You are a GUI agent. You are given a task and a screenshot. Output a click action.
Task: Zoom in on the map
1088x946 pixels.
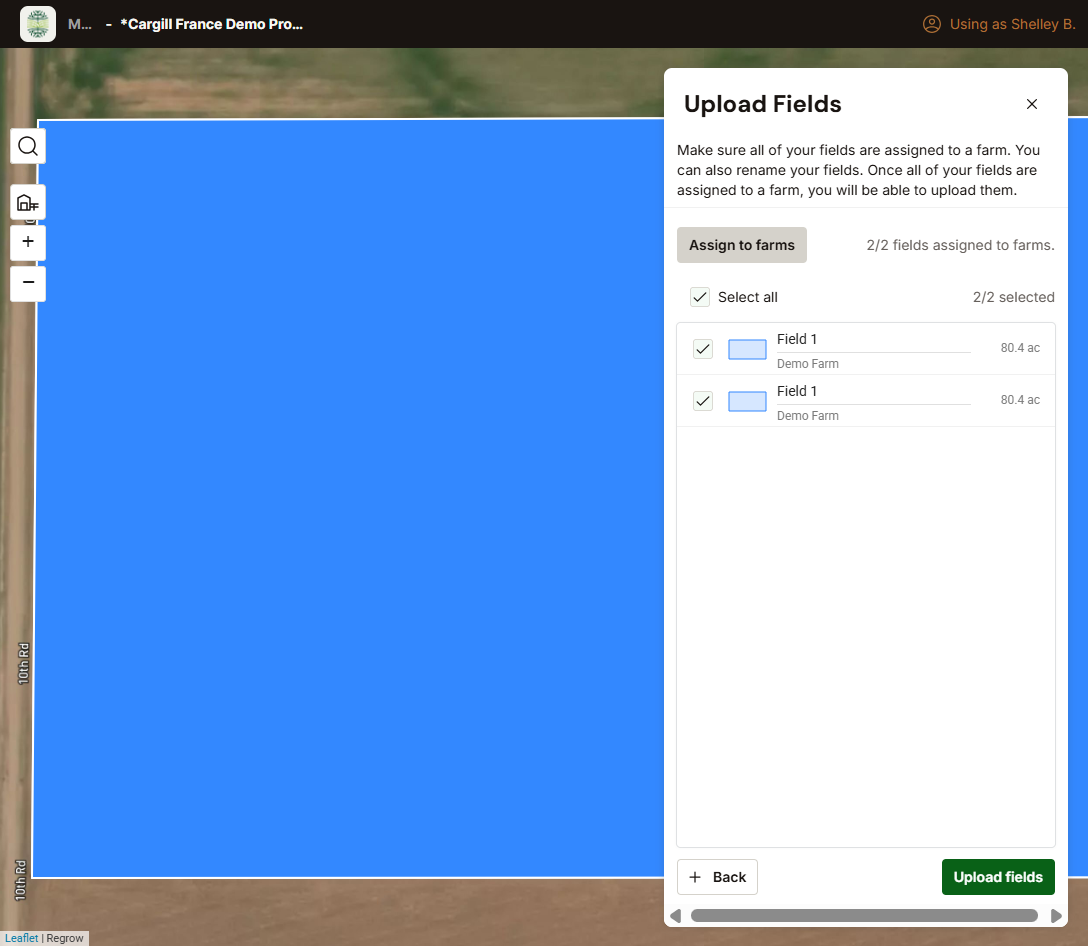coord(27,242)
